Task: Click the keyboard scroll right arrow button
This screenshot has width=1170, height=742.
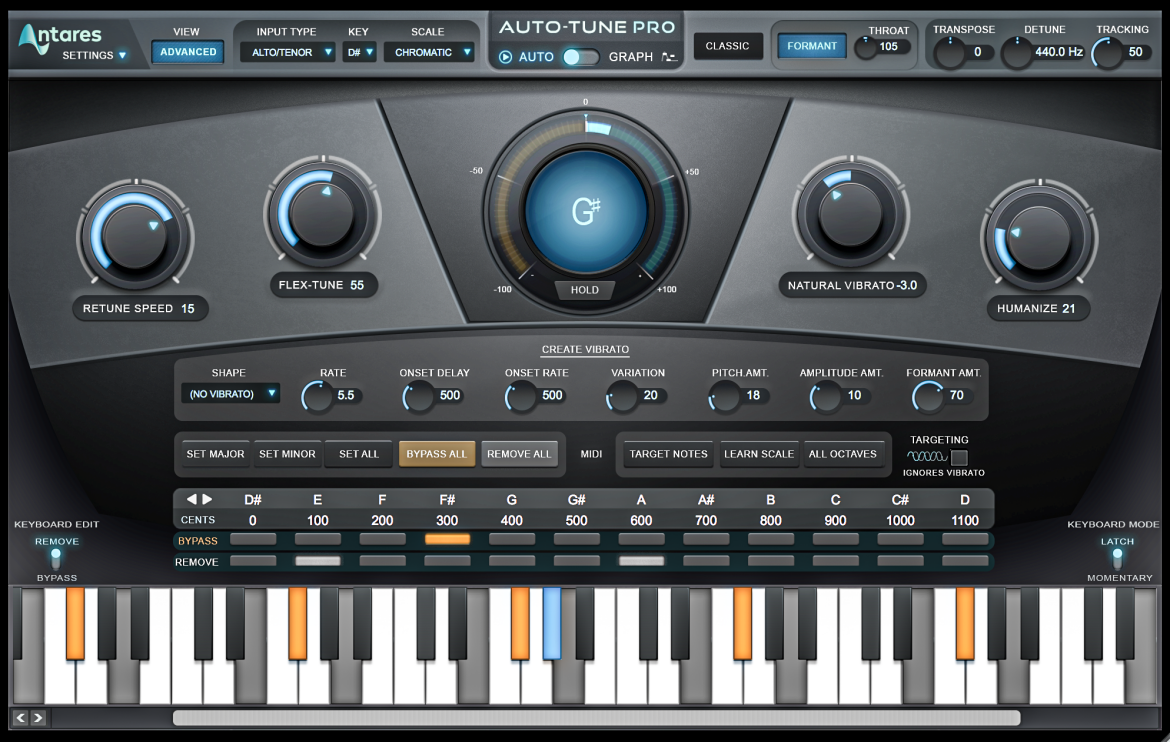Action: [38, 717]
